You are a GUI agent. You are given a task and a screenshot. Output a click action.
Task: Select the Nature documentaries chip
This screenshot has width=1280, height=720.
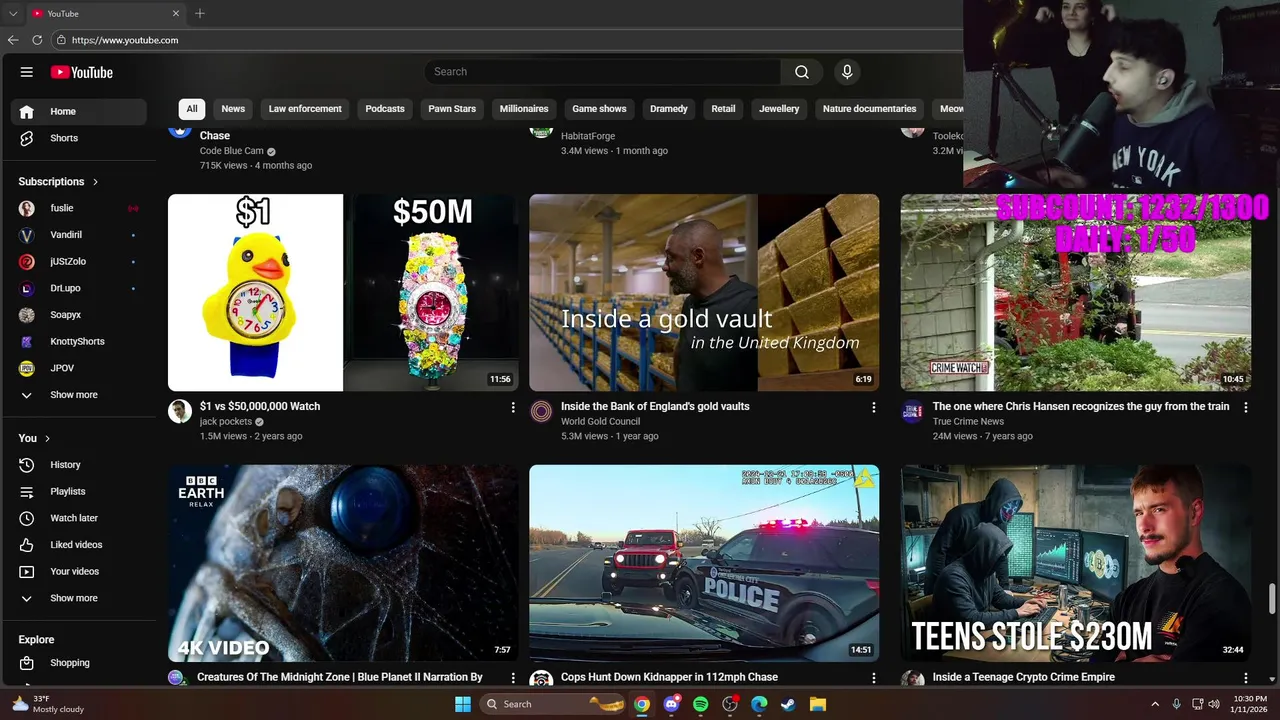[869, 109]
